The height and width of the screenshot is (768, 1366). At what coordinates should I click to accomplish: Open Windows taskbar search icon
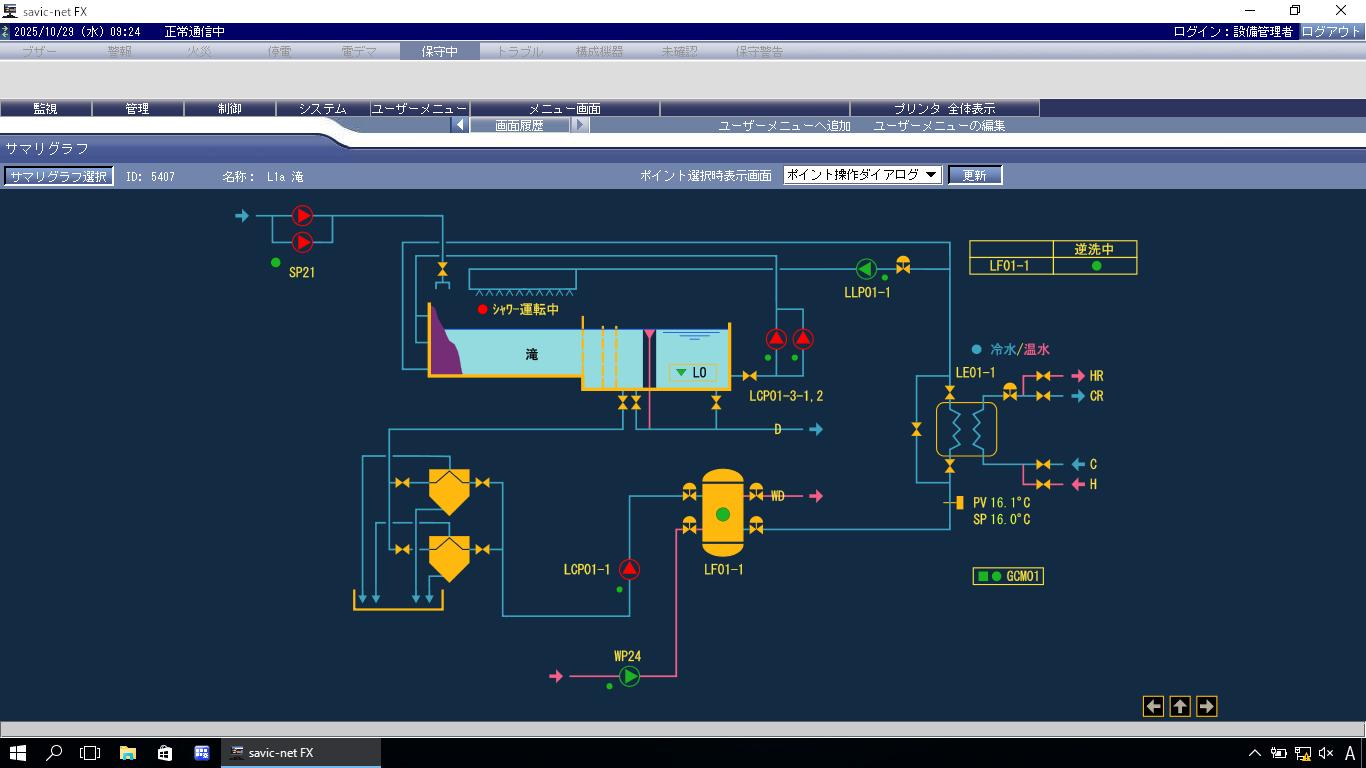point(54,753)
